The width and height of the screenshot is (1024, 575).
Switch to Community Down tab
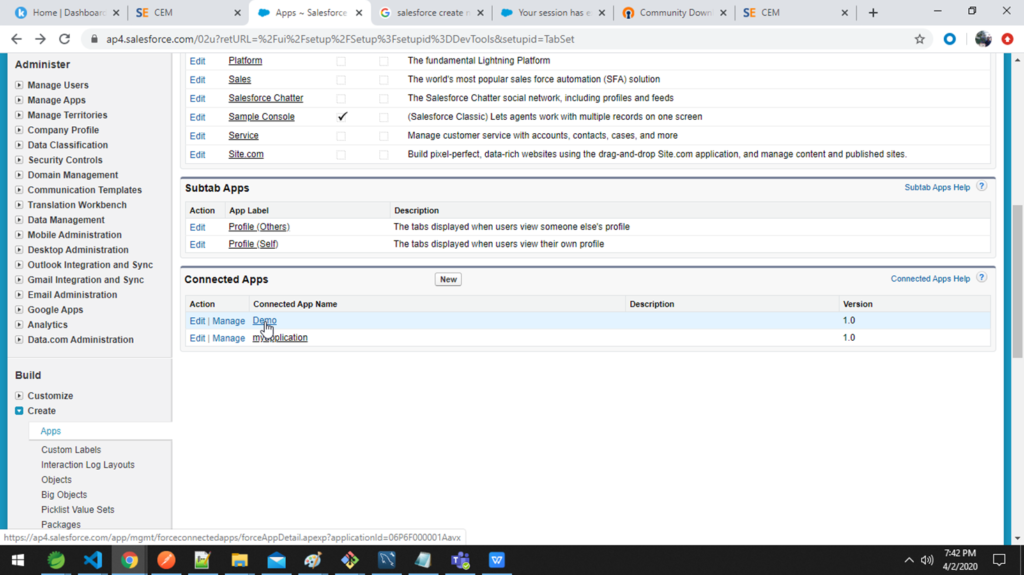[x=674, y=12]
